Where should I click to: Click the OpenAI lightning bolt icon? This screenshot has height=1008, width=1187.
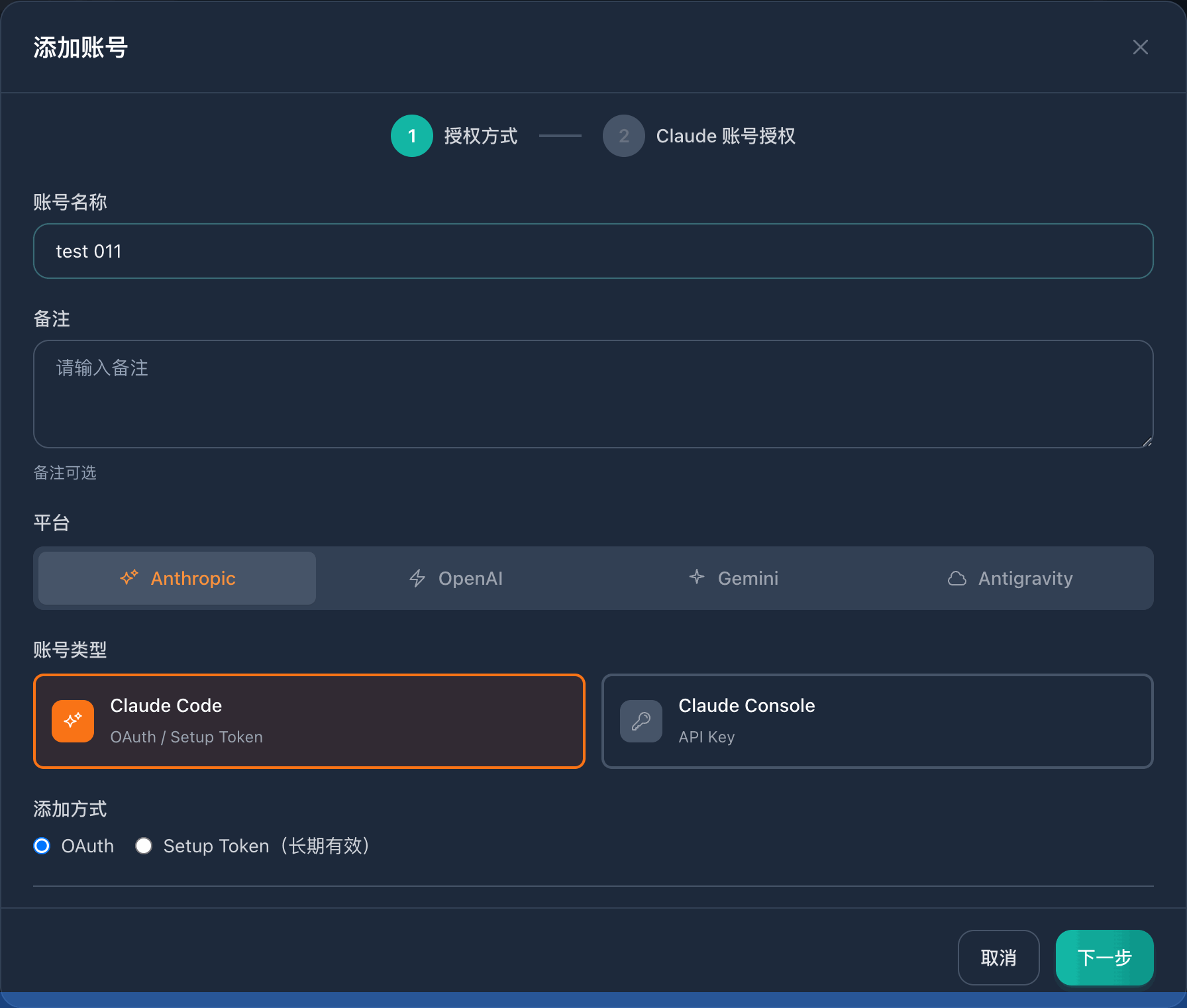click(x=417, y=578)
